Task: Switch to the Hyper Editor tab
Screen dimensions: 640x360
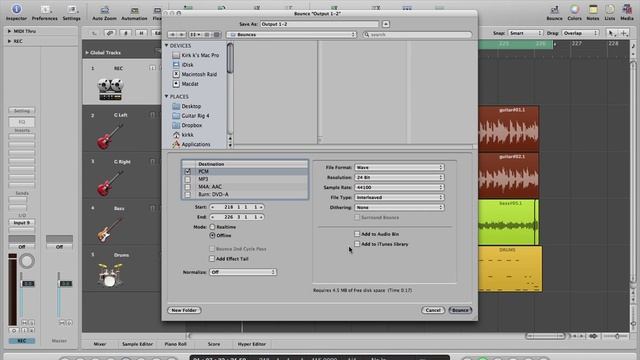Action: 251,344
